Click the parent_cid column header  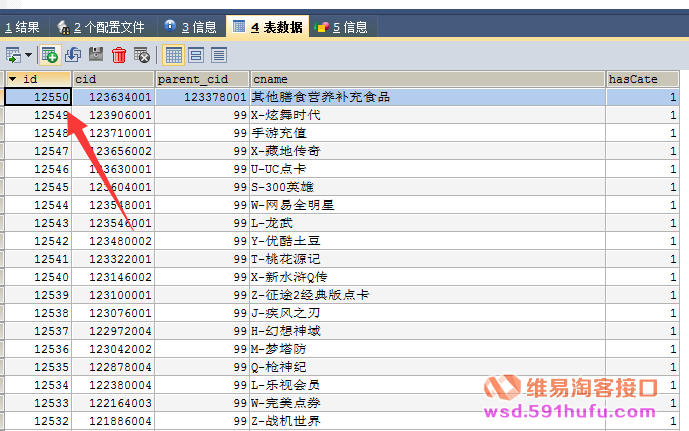(x=202, y=79)
